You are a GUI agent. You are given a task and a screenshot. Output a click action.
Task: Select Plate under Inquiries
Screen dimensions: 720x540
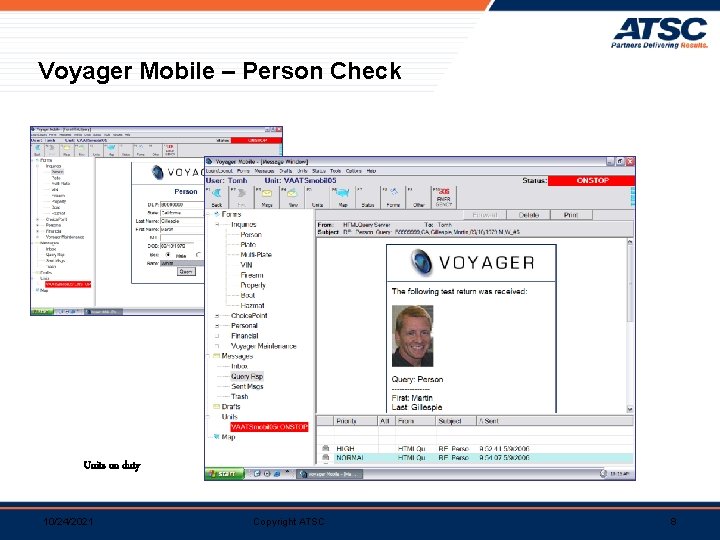coord(248,245)
